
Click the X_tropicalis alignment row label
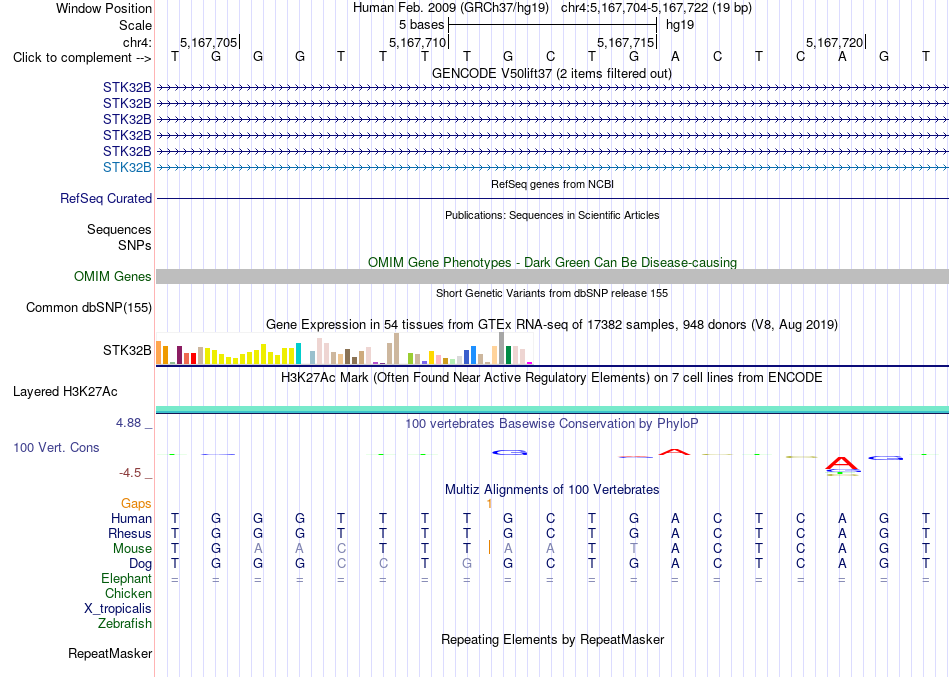click(118, 609)
